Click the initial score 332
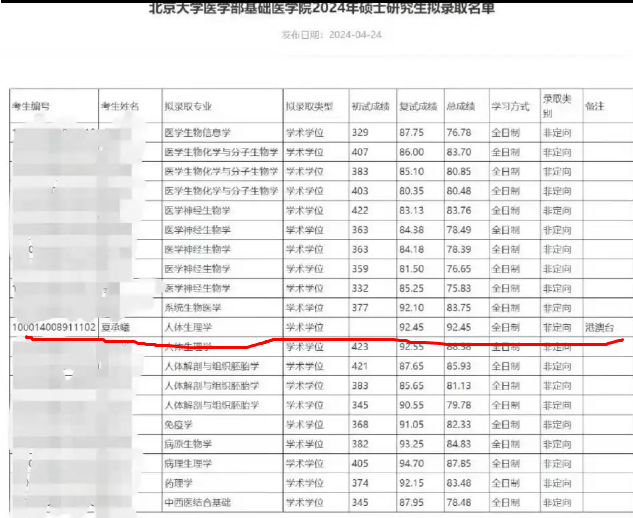The width and height of the screenshot is (633, 518). point(360,288)
